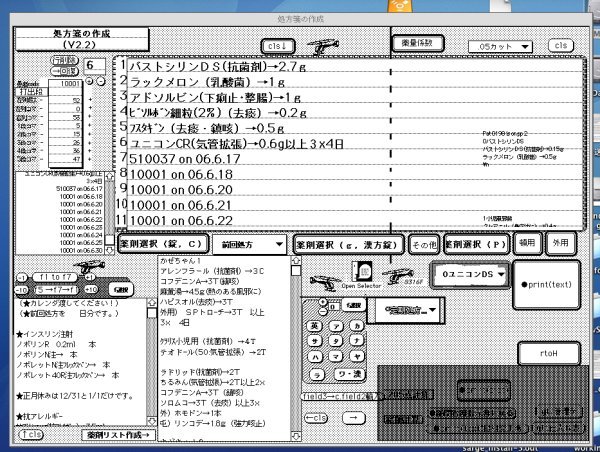
Task: Click the 薬剤選択（P）button
Action: (x=476, y=244)
